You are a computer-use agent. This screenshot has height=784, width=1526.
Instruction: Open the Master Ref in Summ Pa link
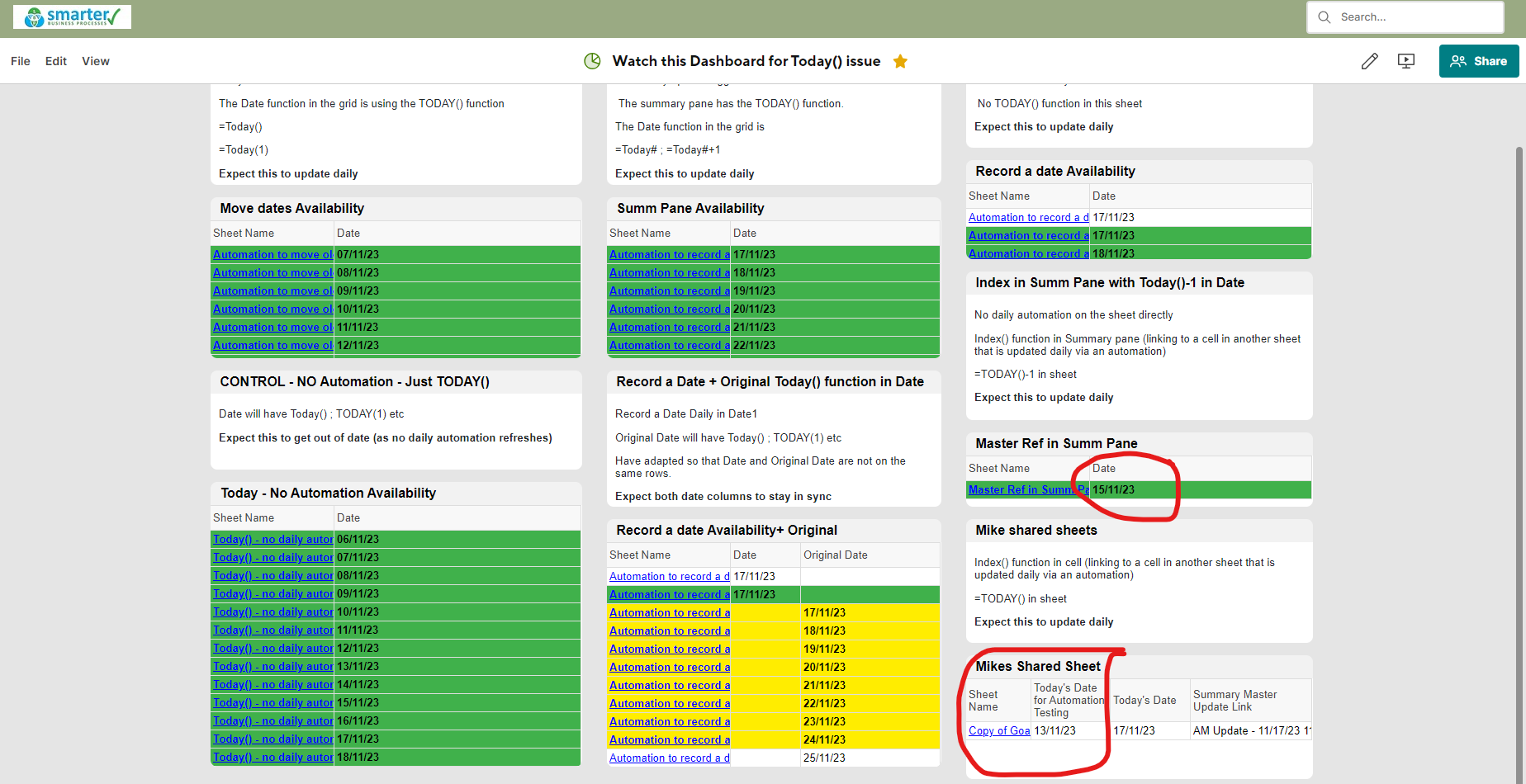[x=1029, y=490]
